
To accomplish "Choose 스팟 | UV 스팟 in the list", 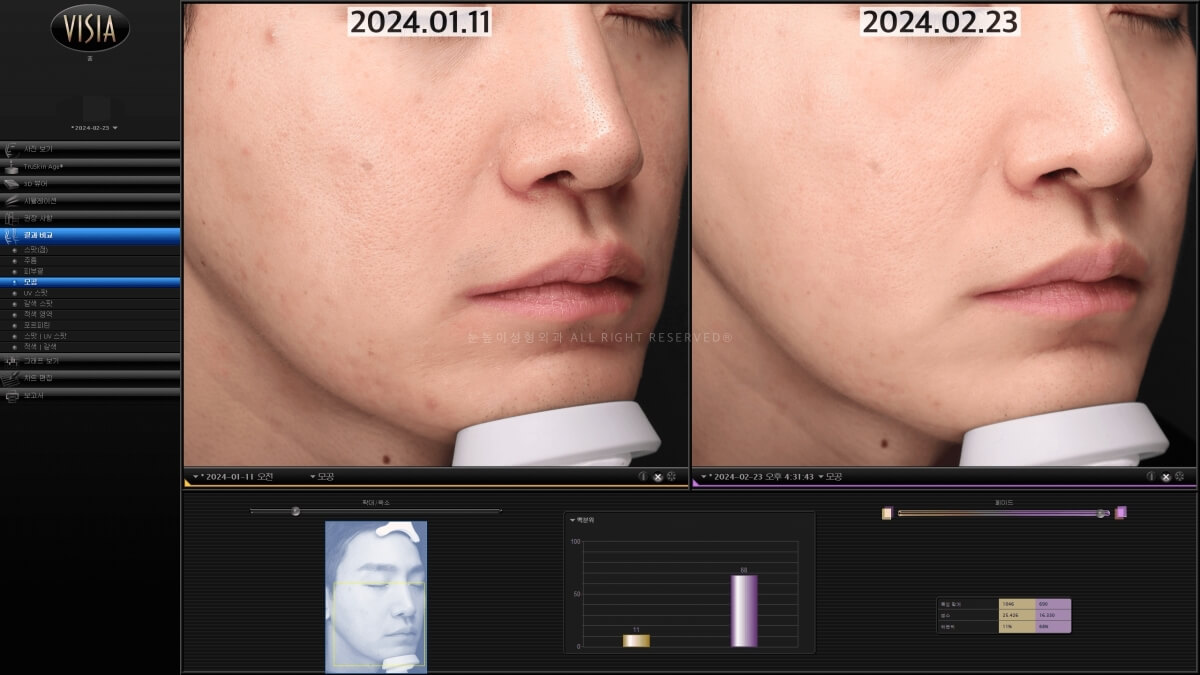I will coord(90,336).
